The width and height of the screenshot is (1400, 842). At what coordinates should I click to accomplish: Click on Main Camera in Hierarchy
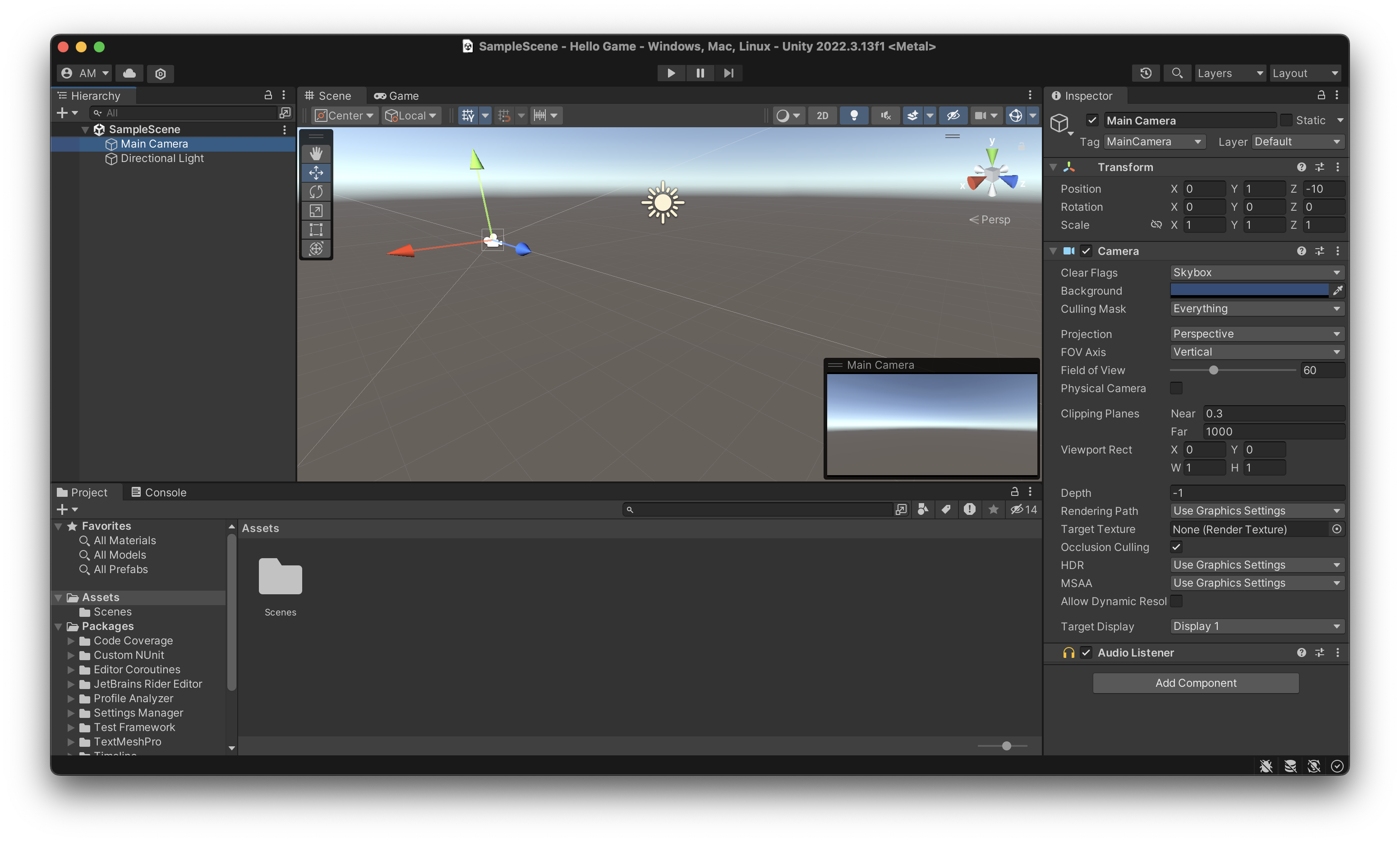[x=154, y=143]
